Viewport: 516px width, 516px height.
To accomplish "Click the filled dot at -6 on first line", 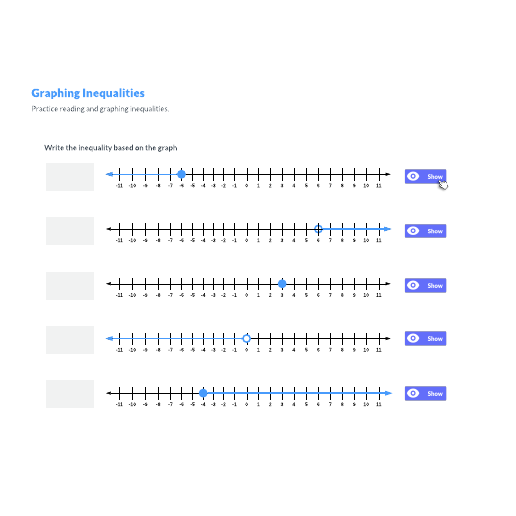I will coord(181,174).
